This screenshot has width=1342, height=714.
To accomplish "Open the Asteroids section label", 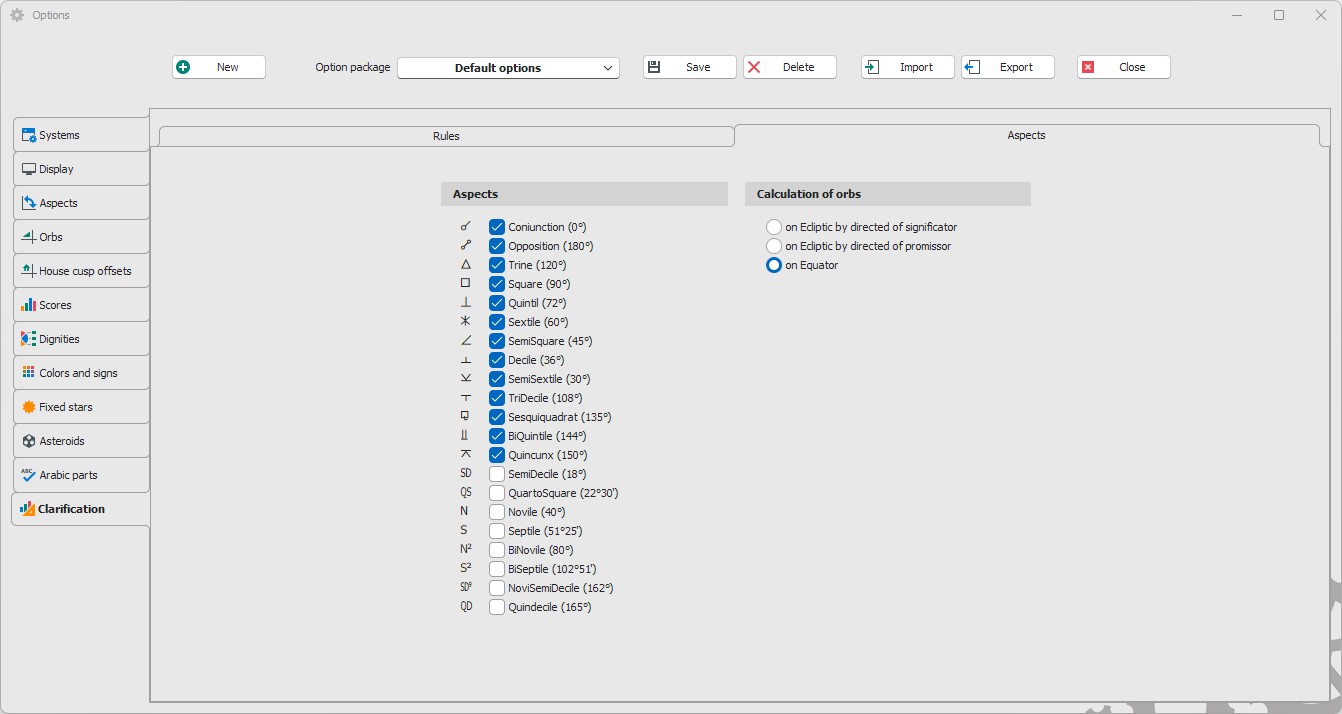I will [x=62, y=441].
